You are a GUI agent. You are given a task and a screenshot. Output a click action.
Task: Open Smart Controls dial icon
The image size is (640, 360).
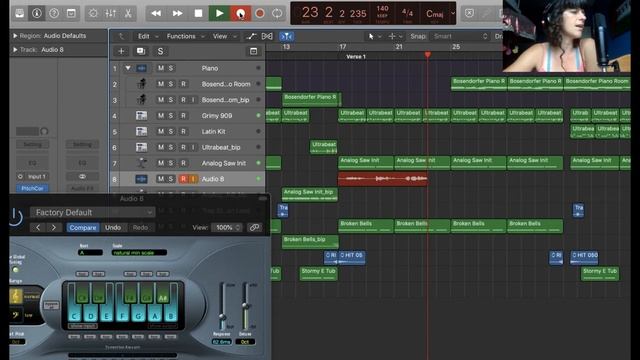(x=93, y=13)
